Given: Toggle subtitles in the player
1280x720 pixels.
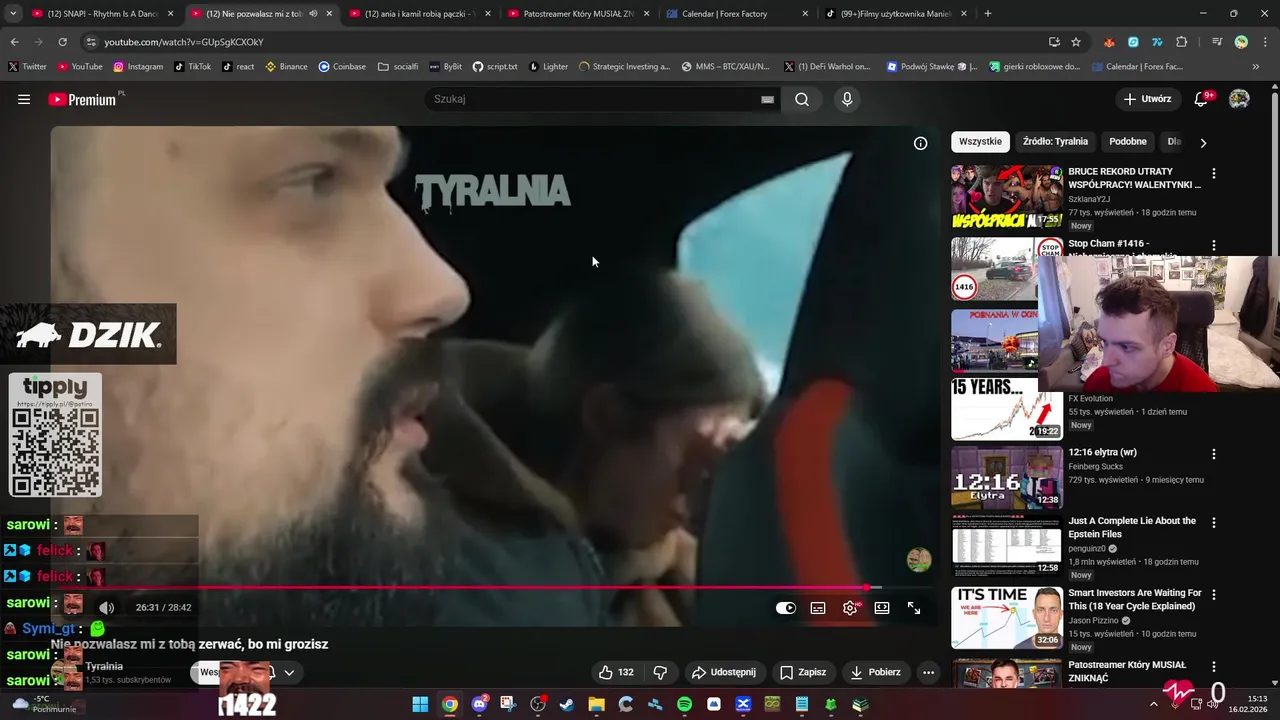Looking at the screenshot, I should [x=818, y=607].
